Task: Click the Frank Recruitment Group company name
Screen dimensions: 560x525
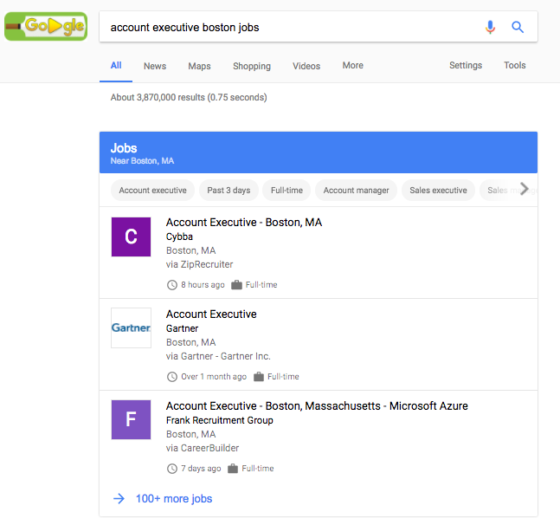Action: (x=220, y=420)
